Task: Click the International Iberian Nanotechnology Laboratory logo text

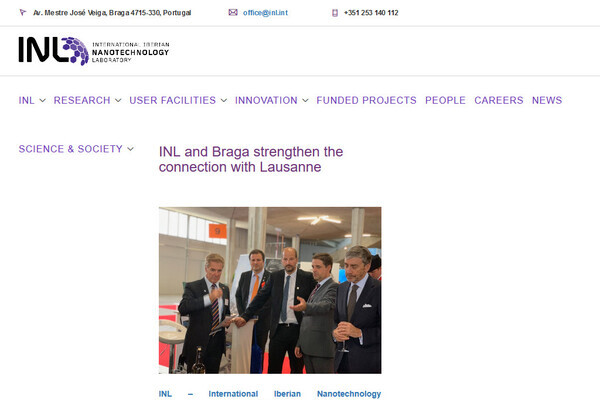Action: click(130, 52)
